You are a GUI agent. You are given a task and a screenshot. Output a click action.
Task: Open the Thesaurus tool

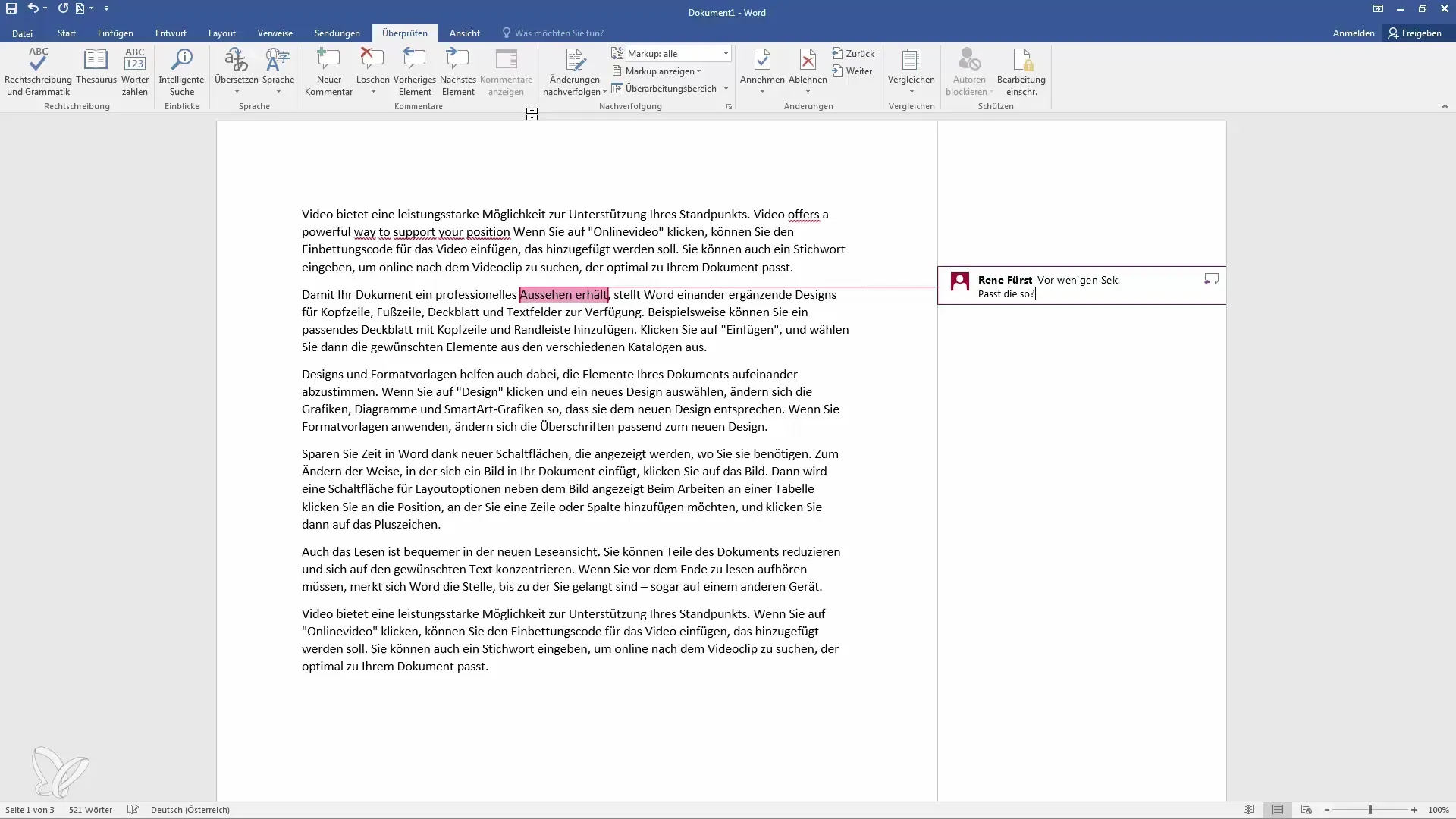(x=96, y=65)
